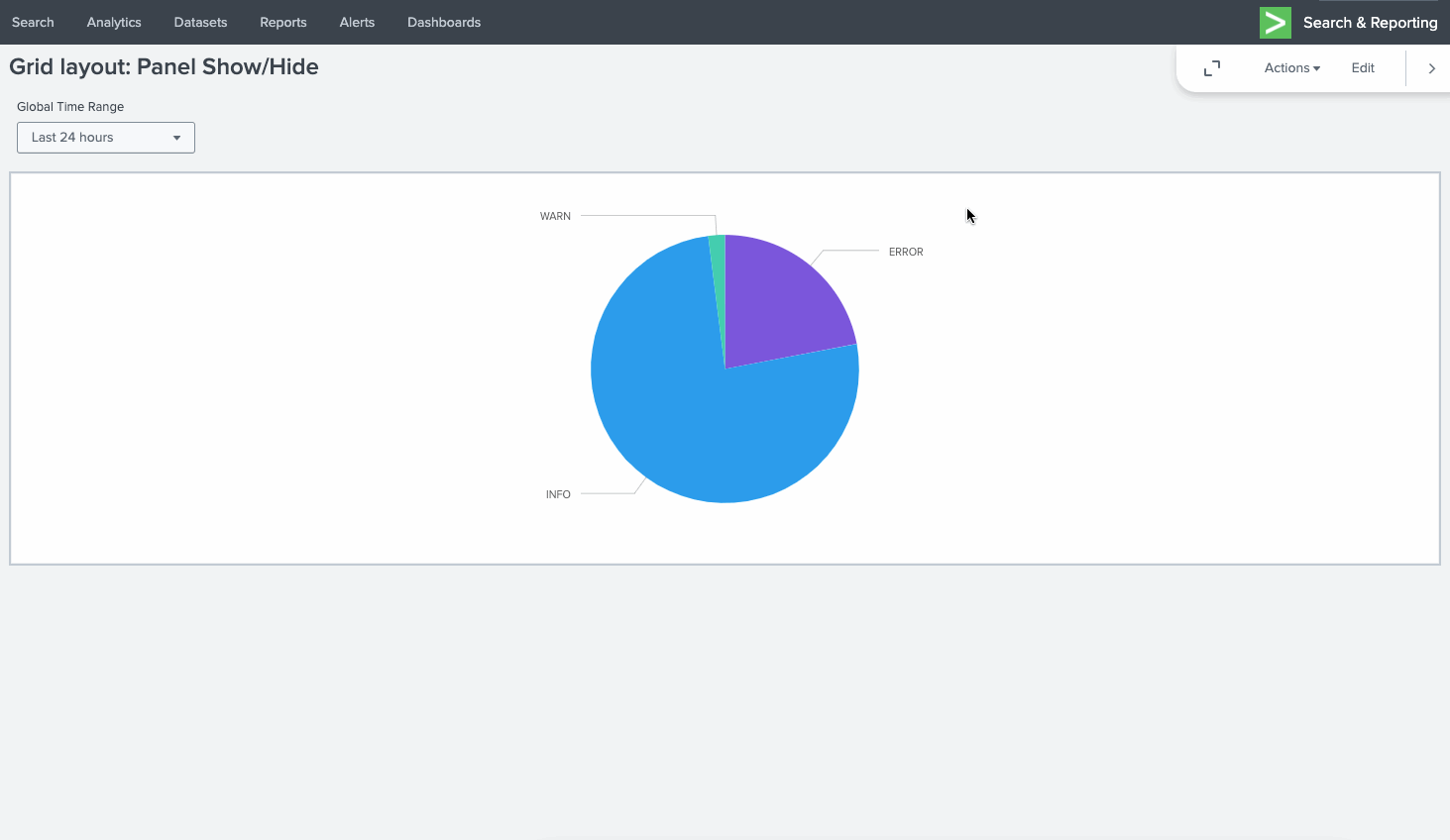This screenshot has width=1450, height=840.
Task: Click the Search & Reporting app name
Action: tap(1370, 22)
